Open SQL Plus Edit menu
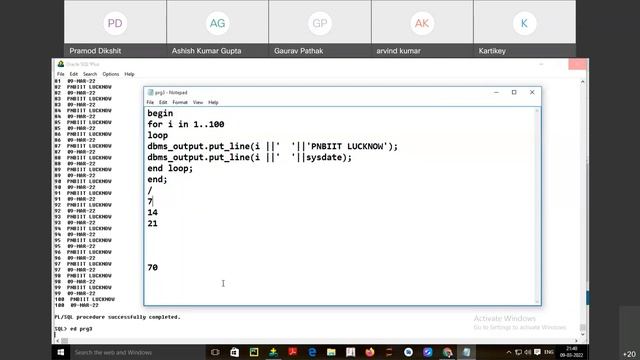640x360 pixels. 73,74
